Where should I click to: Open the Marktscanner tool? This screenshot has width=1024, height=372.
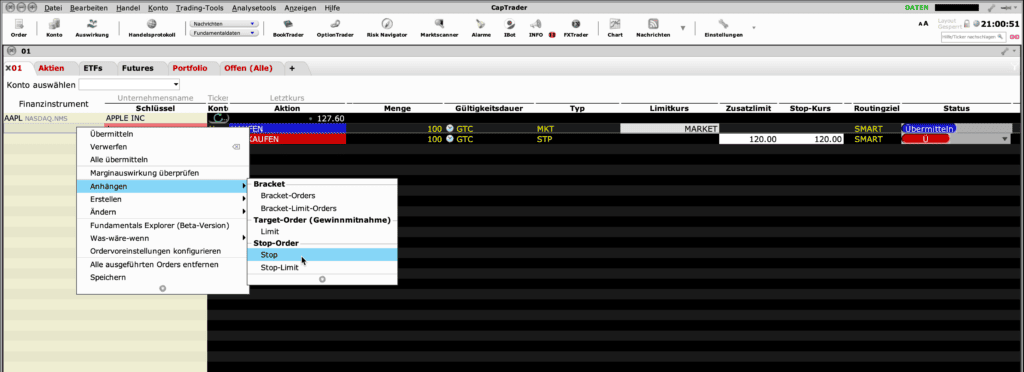coord(439,28)
